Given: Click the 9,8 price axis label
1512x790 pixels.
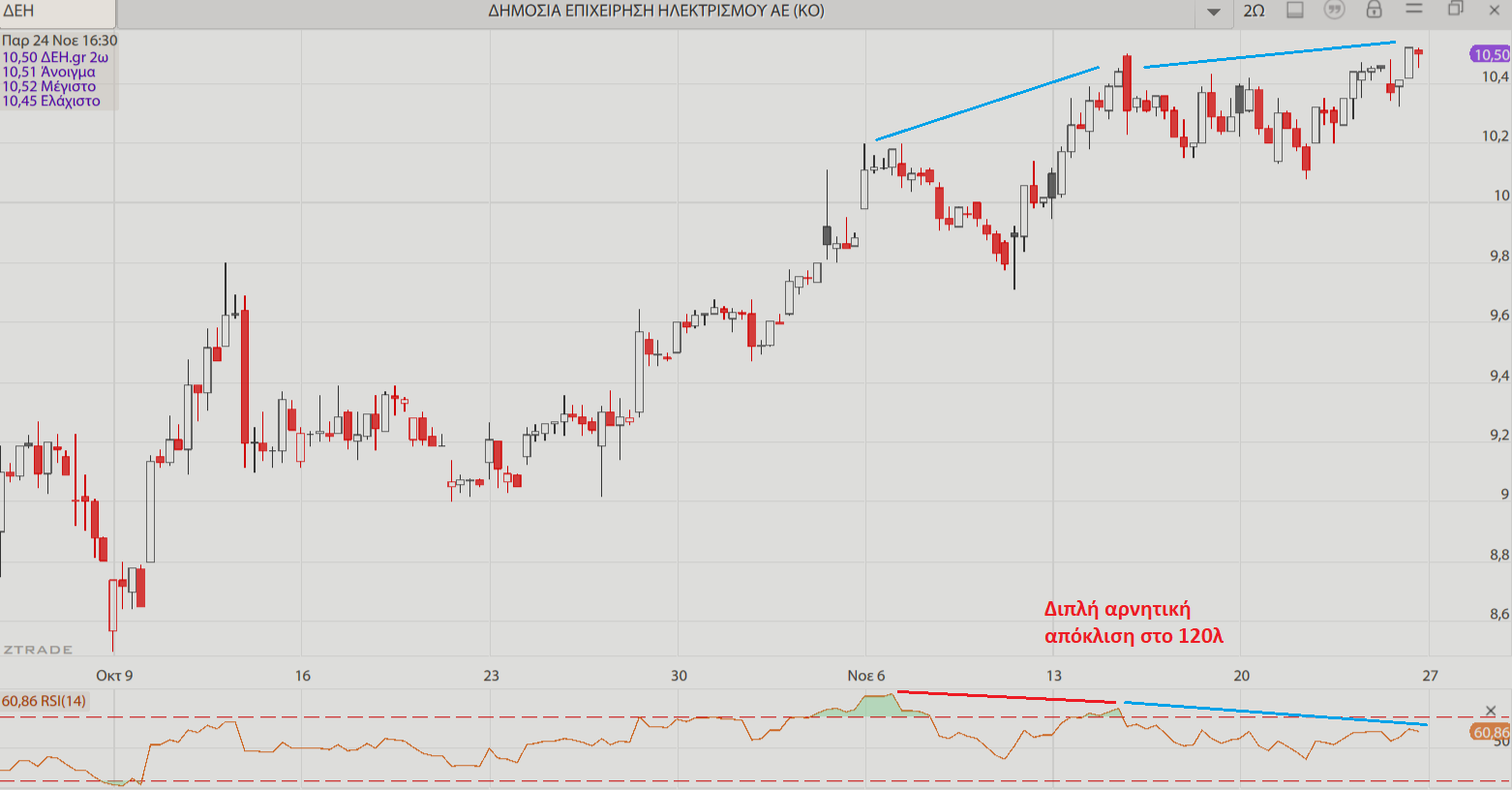Looking at the screenshot, I should [x=1499, y=256].
